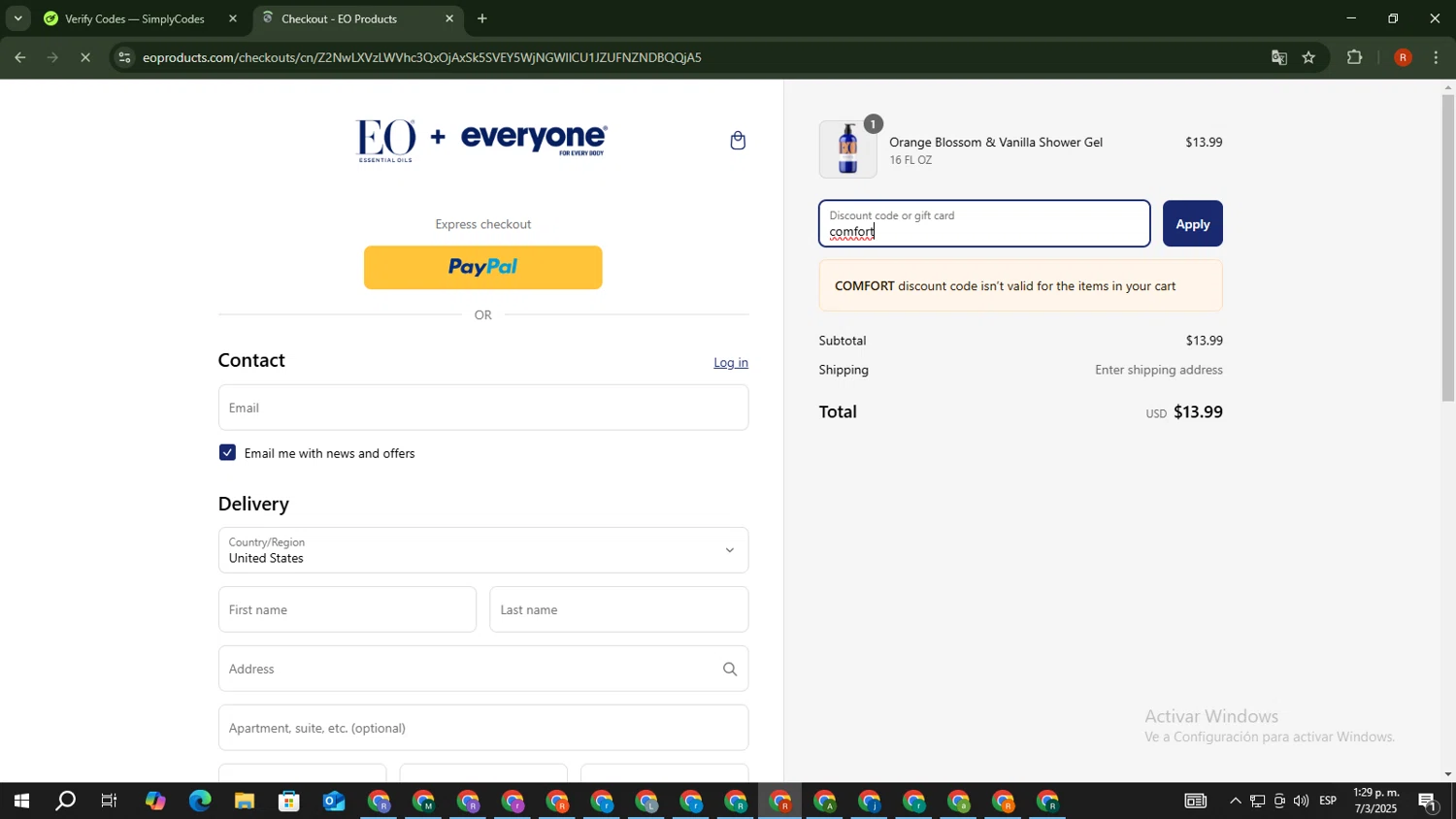The height and width of the screenshot is (819, 1456).
Task: Open tab search dropdown arrow
Action: pyautogui.click(x=17, y=18)
